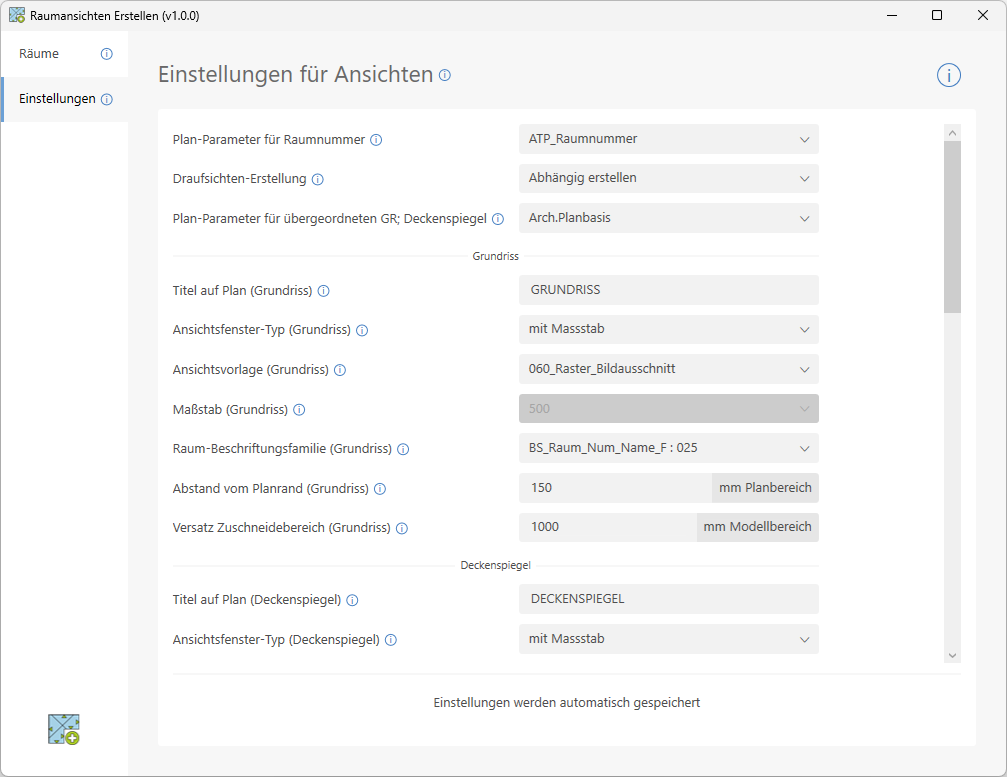
Task: Expand the Abhängig erstellen dropdown
Action: pos(668,178)
